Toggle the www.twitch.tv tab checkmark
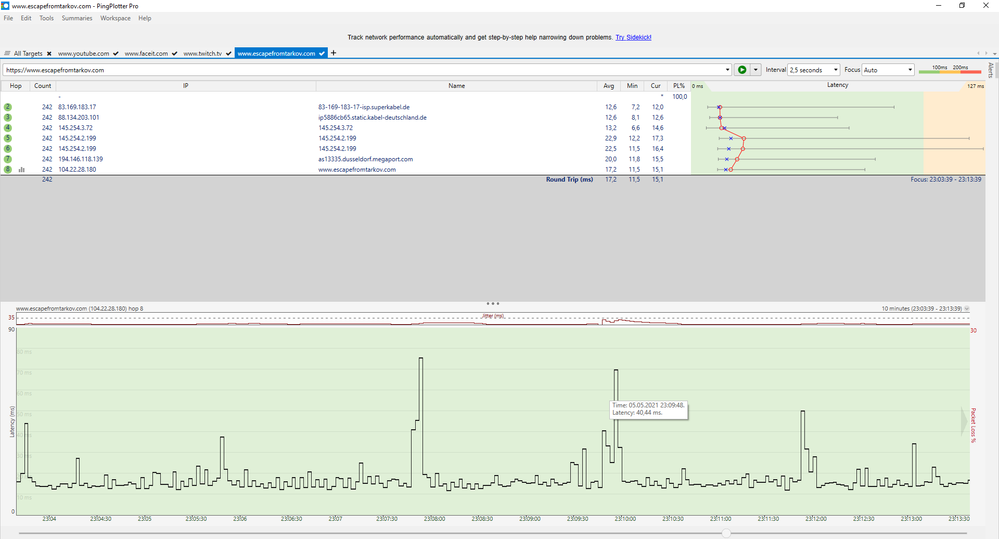This screenshot has height=539, width=999. coord(228,54)
